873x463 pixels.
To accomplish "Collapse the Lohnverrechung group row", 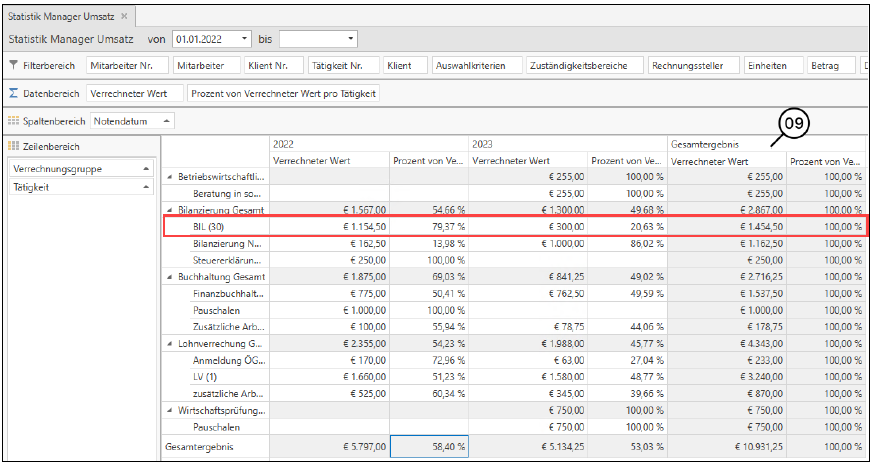I will 168,344.
